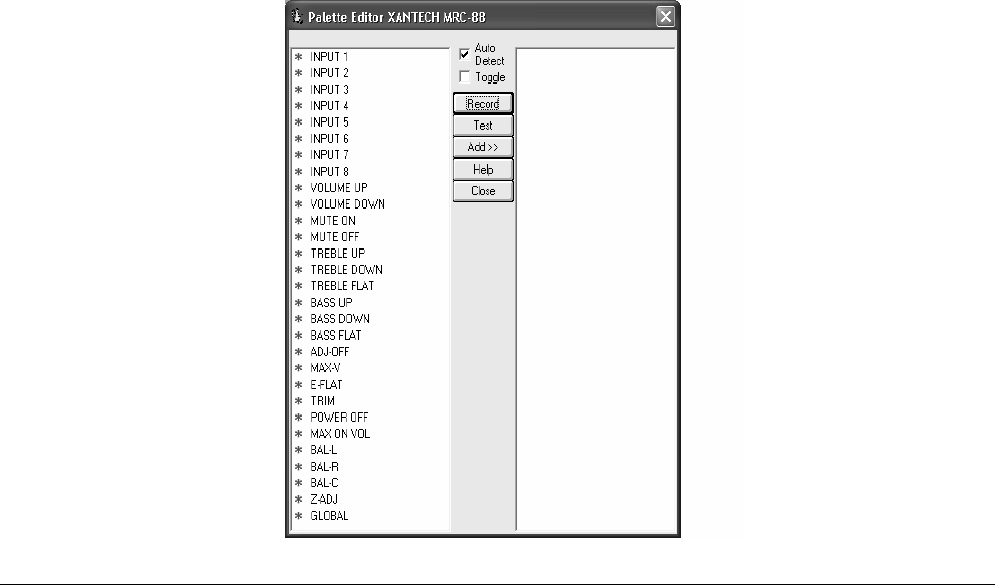Click the asterisk icon beside BASS FLAT
This screenshot has height=585, width=995.
(x=298, y=335)
